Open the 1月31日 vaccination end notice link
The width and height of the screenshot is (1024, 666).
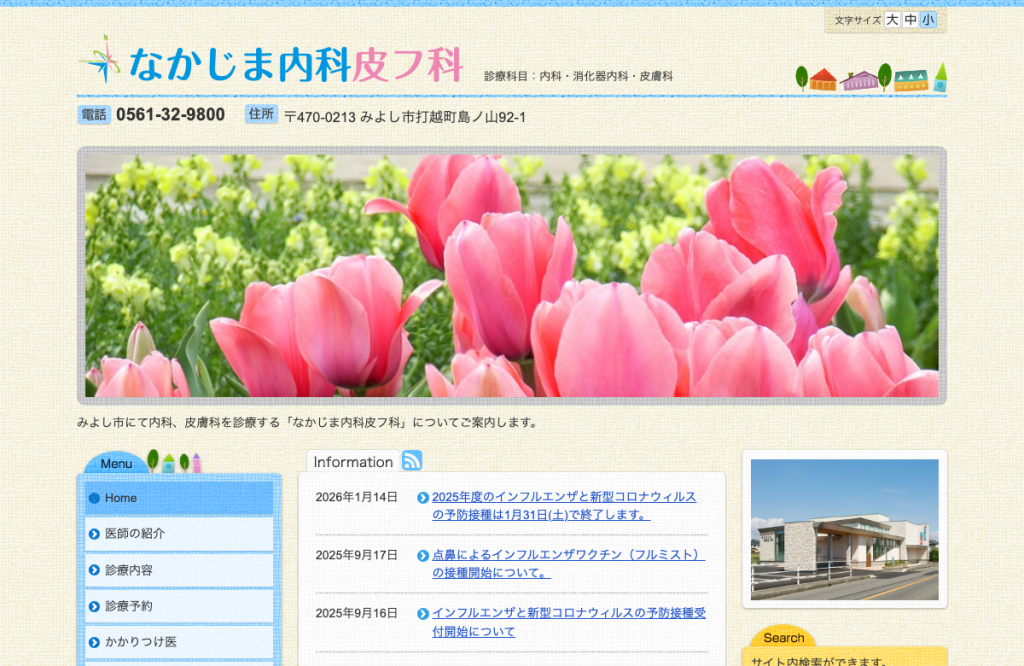coord(564,506)
